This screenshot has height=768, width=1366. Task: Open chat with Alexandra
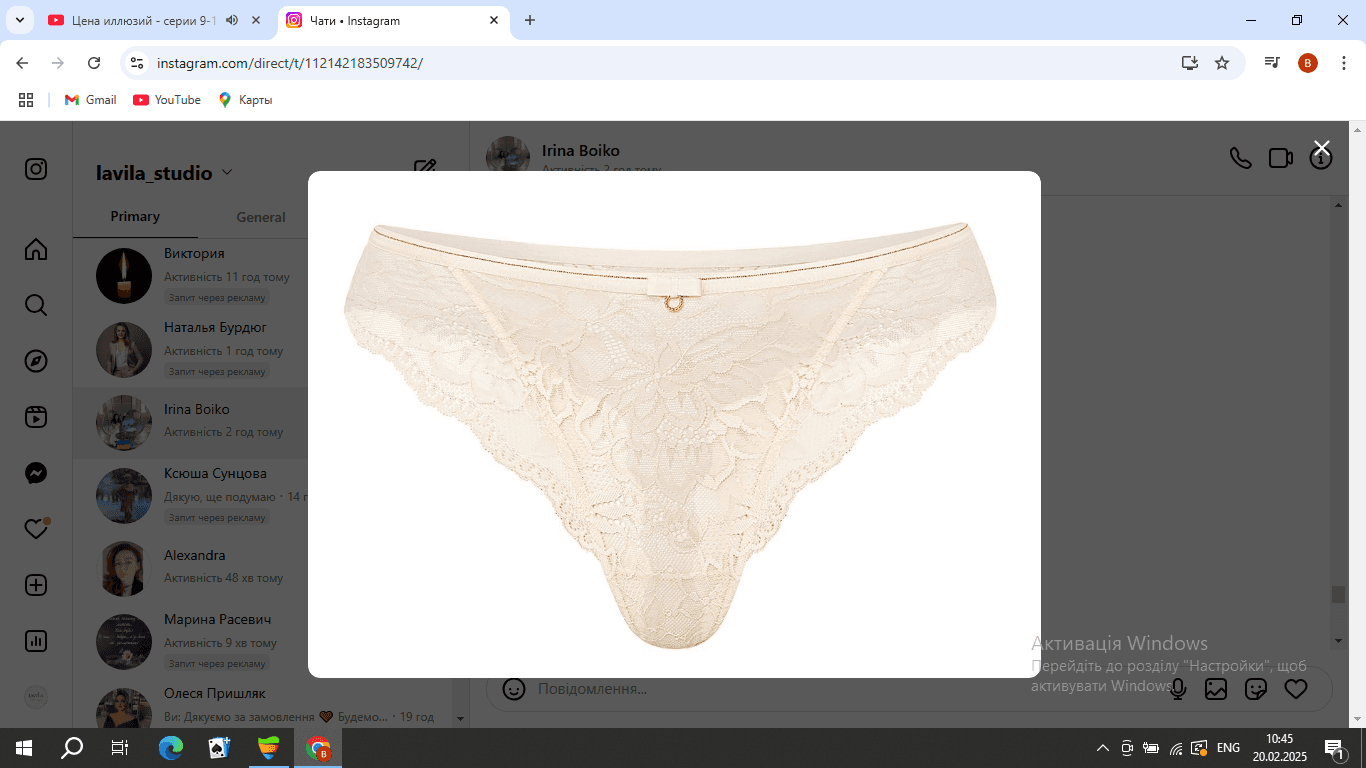point(190,570)
